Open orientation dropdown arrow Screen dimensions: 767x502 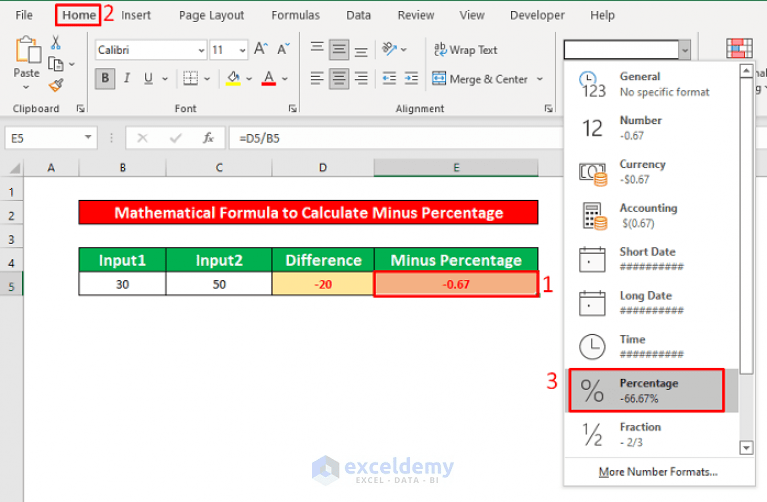[404, 49]
